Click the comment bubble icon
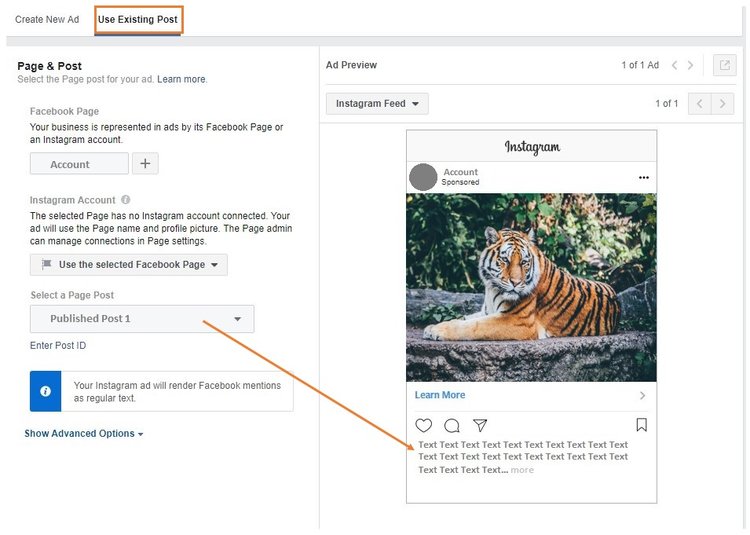The height and width of the screenshot is (535, 750). (x=452, y=426)
